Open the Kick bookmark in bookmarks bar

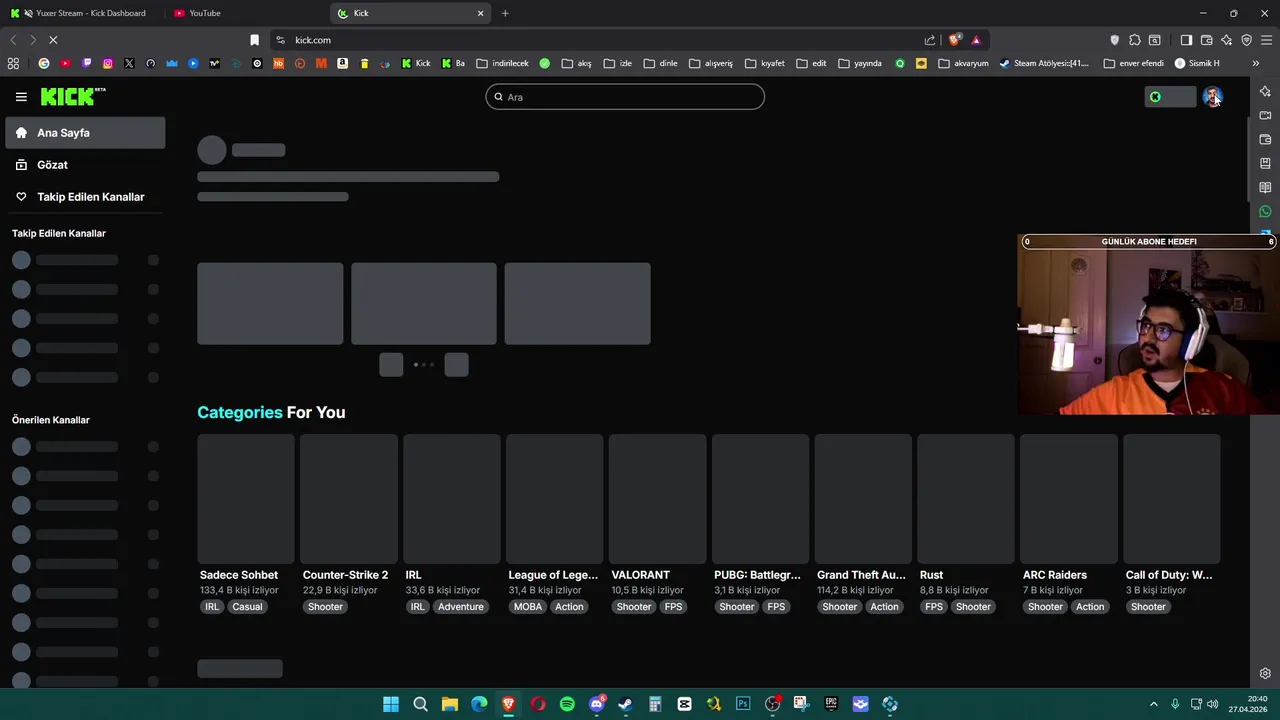[x=416, y=63]
